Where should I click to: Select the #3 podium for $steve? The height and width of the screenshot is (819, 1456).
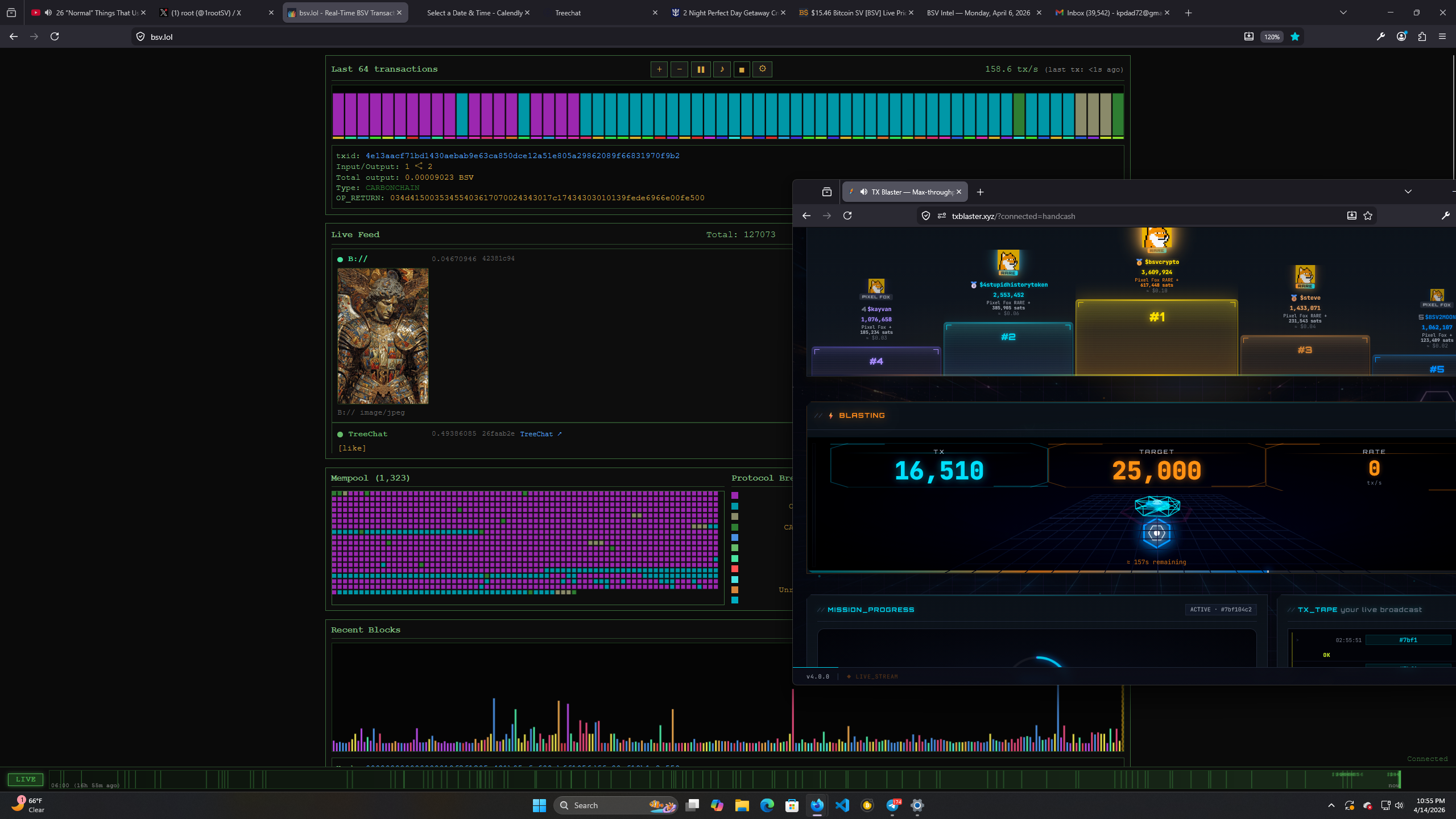click(1305, 355)
